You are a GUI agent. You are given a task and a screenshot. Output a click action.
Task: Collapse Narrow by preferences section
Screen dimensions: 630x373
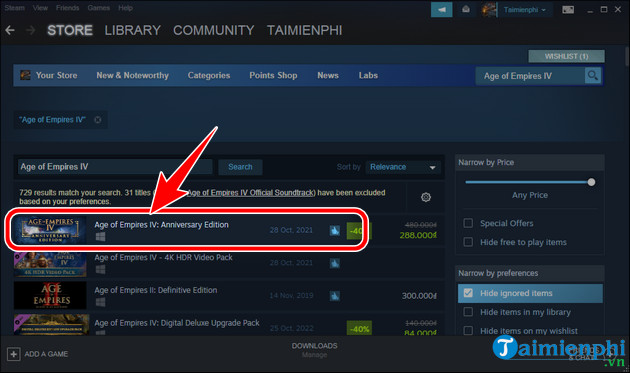click(x=530, y=273)
